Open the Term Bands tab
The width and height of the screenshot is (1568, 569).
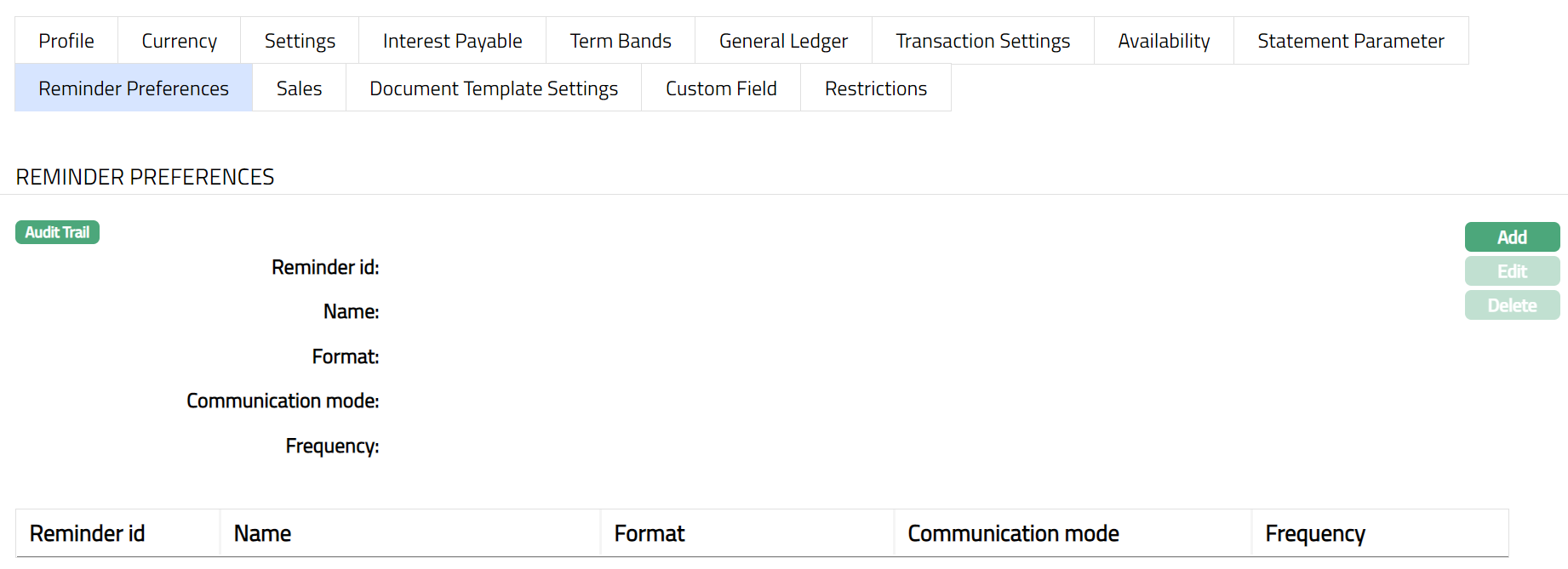point(621,41)
